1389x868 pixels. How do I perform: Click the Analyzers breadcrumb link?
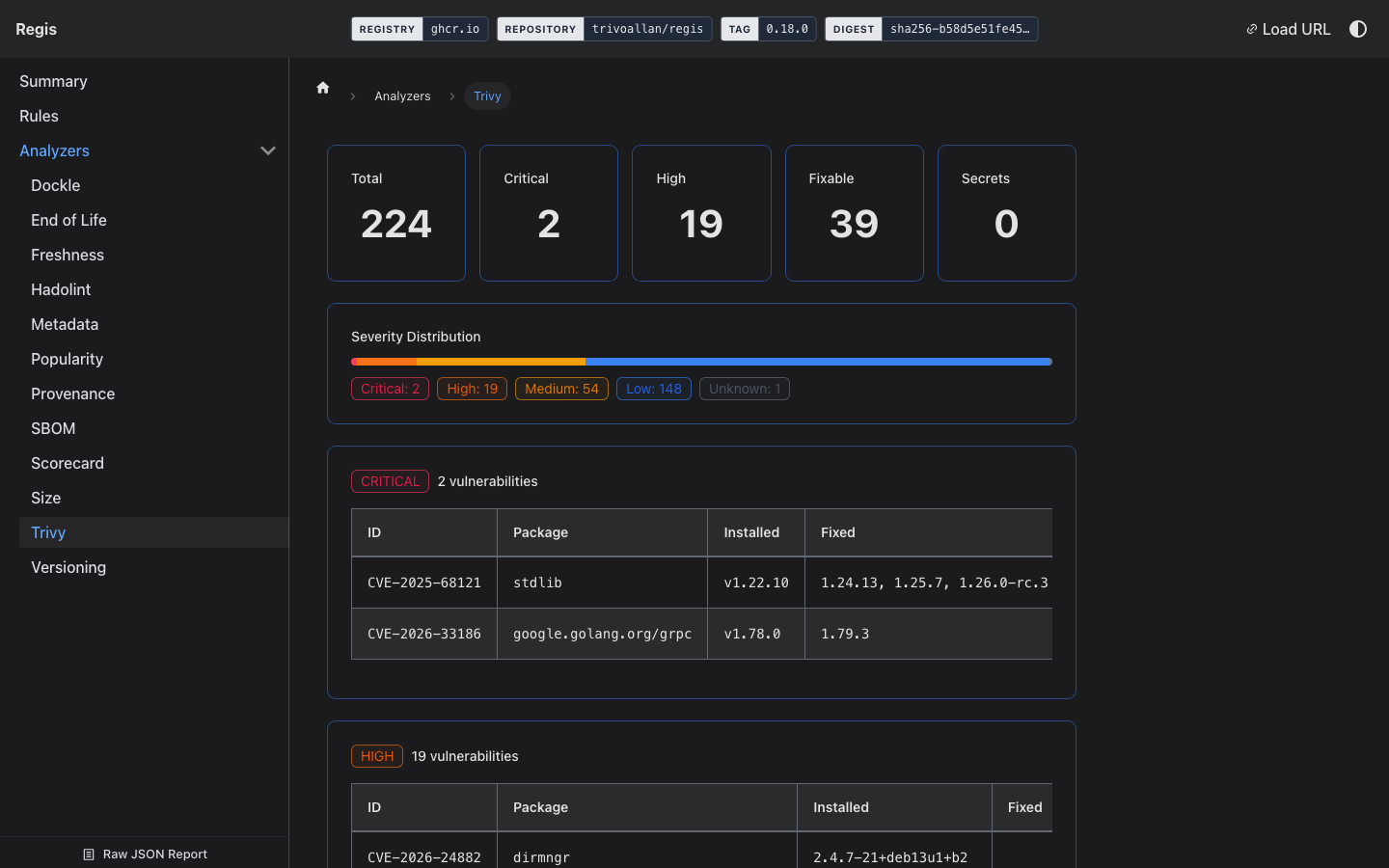tap(402, 96)
